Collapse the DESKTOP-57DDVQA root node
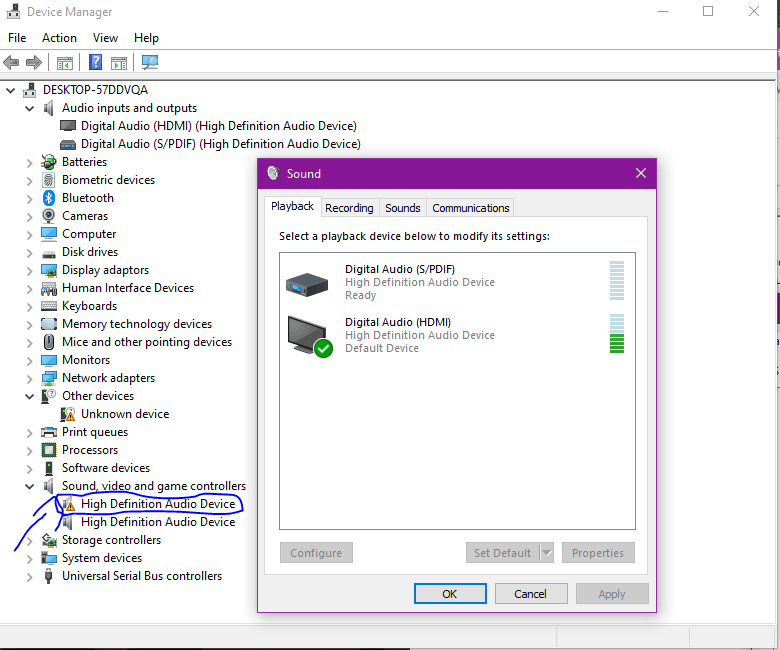 [x=10, y=90]
